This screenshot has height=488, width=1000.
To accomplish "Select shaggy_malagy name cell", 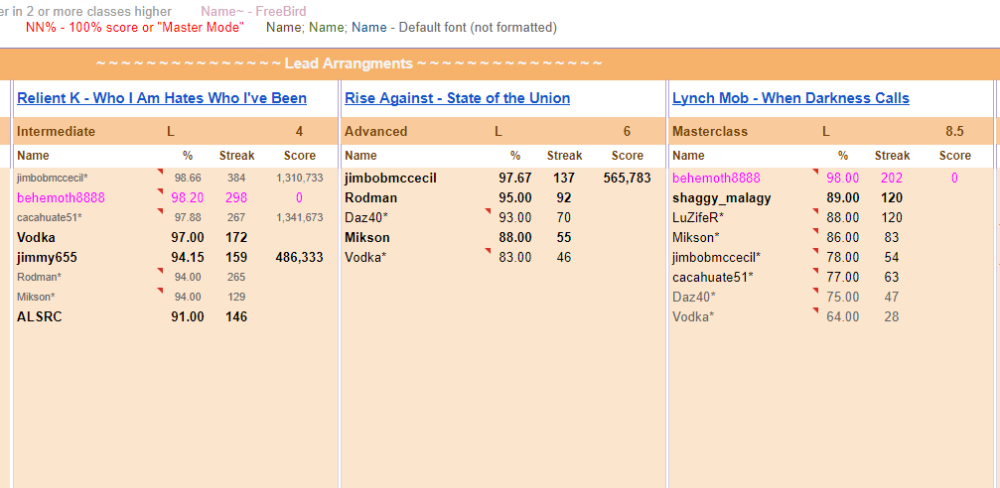I will tap(721, 198).
